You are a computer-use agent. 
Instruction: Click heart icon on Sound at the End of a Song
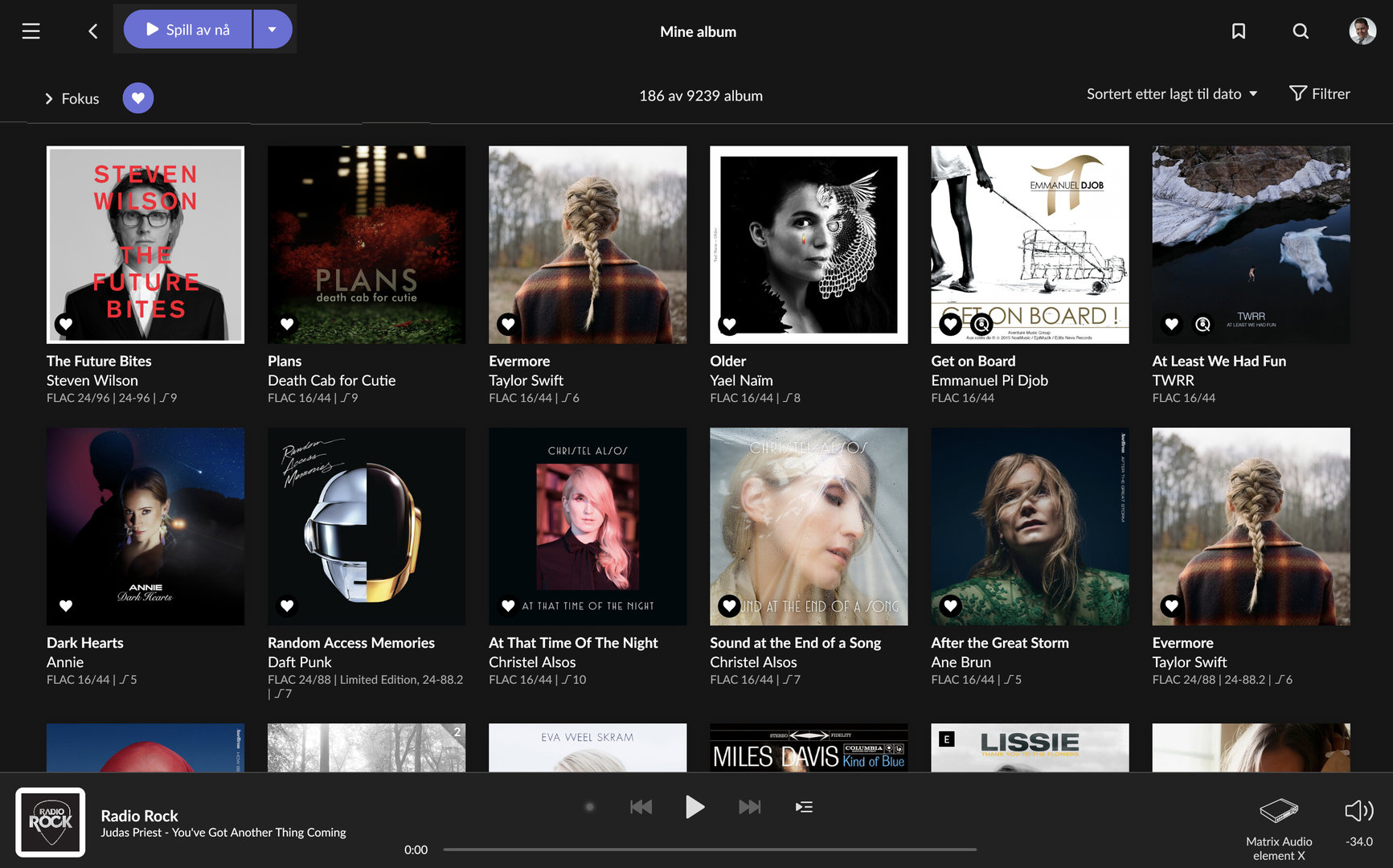[x=729, y=606]
